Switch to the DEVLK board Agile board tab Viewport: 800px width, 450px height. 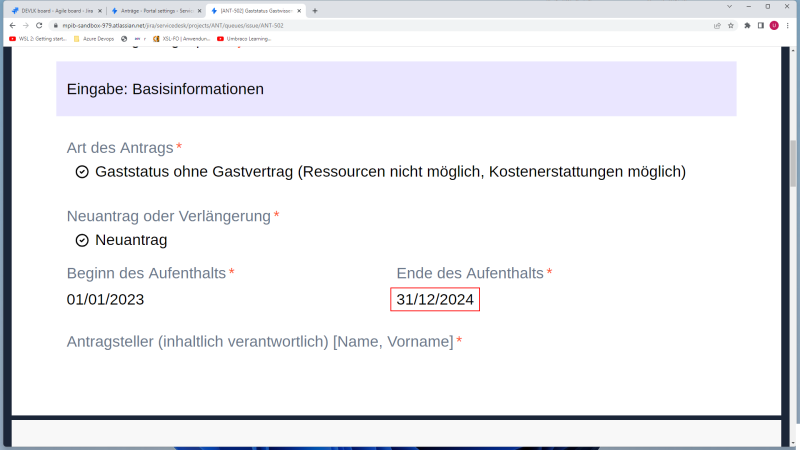tap(56, 11)
